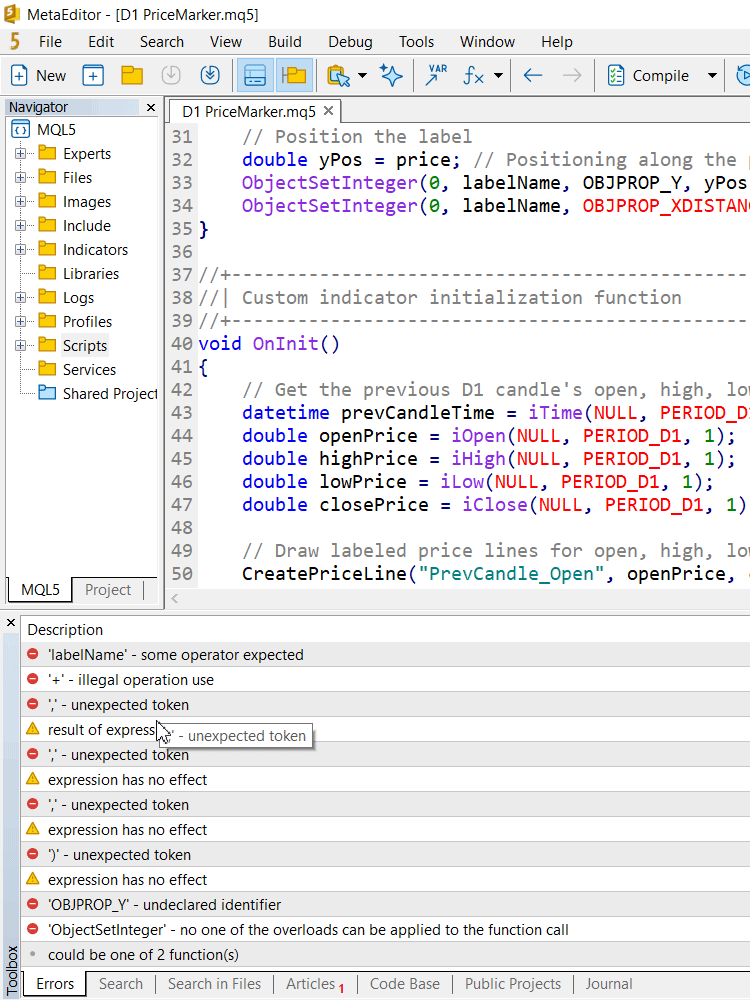Viewport: 750px width, 1000px height.
Task: Toggle the Toolbox panel icon
Action: (x=255, y=75)
